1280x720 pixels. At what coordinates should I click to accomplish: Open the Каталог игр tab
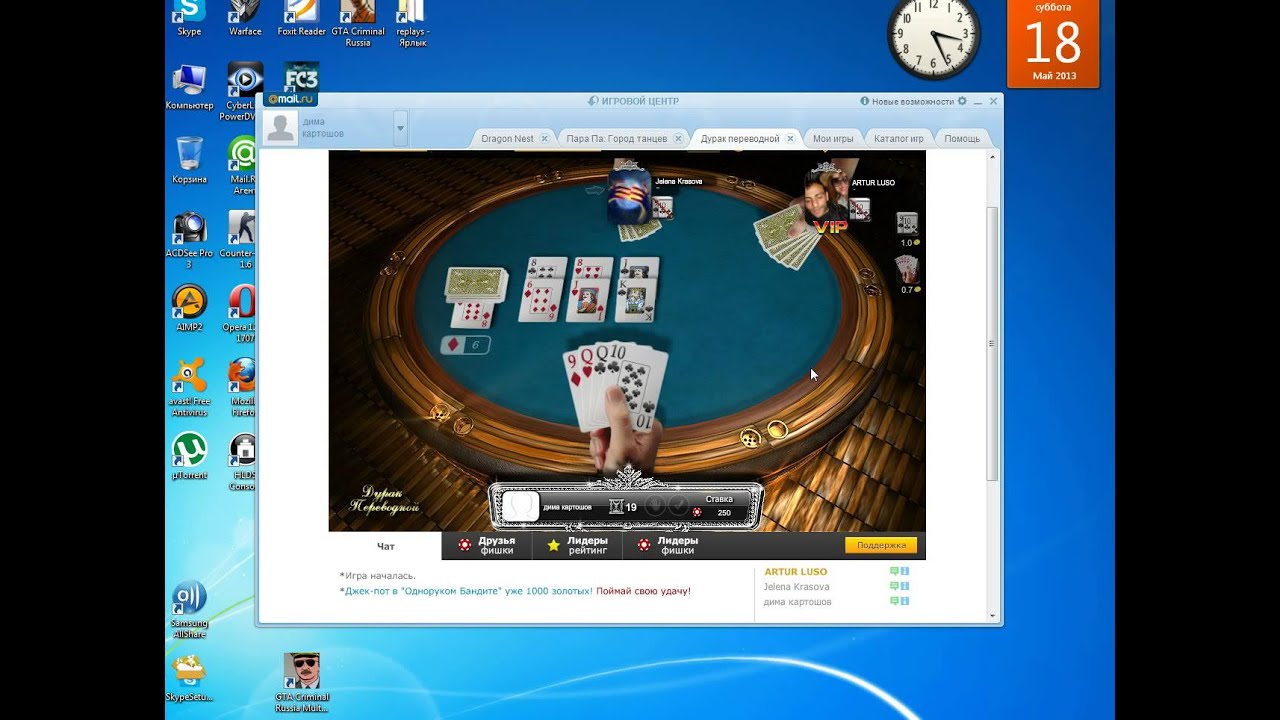pos(898,138)
